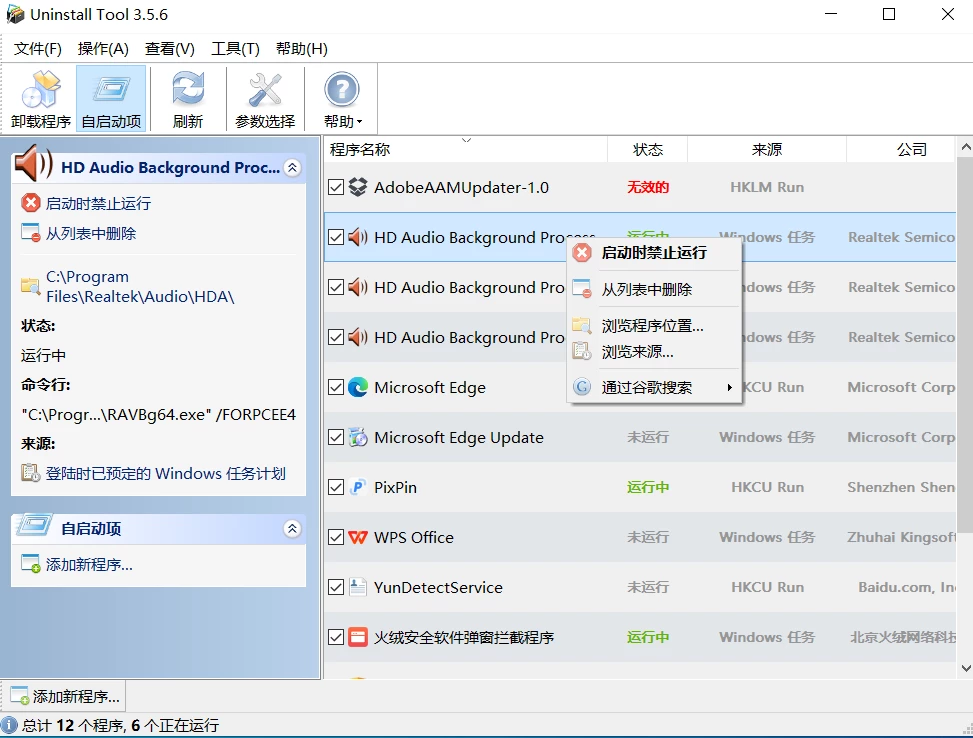Click the task schedule icon beside 登陆时已预定的
The width and height of the screenshot is (973, 738).
pyautogui.click(x=30, y=473)
